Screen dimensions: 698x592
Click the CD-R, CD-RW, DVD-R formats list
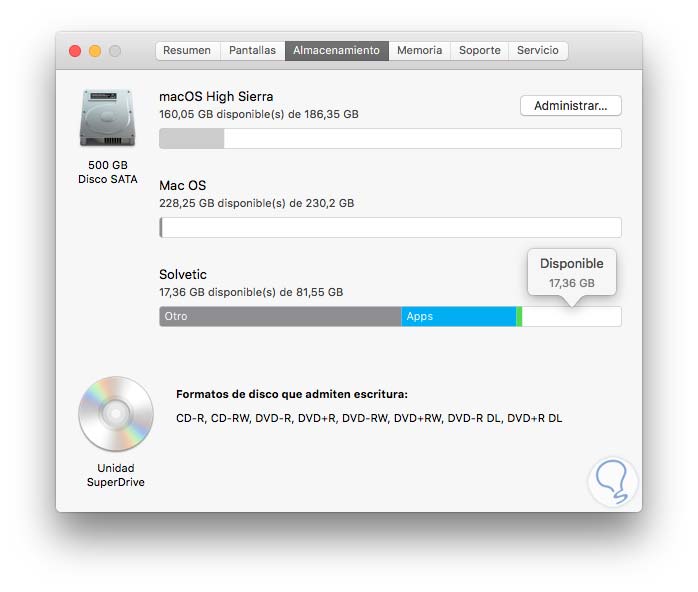369,418
